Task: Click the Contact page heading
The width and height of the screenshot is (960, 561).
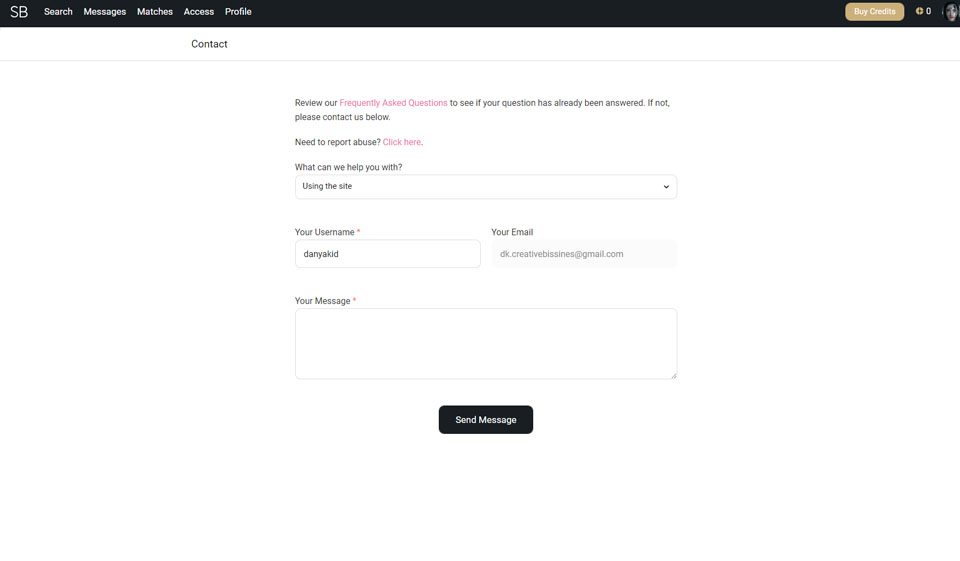Action: coord(209,44)
